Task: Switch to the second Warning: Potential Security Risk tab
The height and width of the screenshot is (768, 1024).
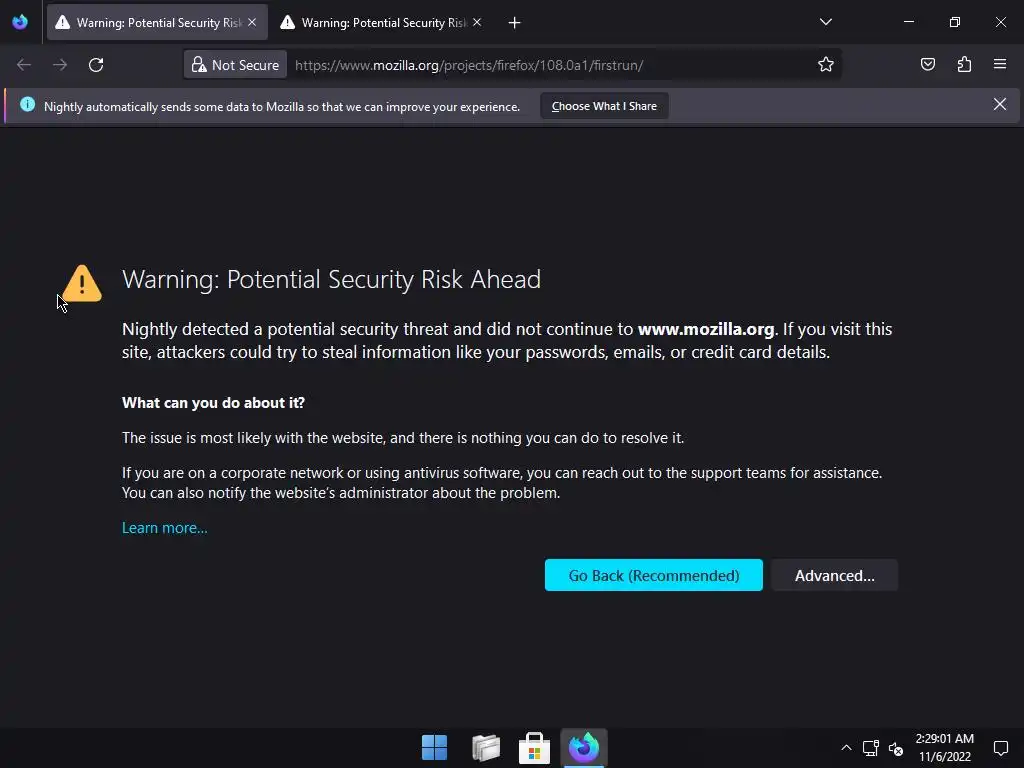Action: pos(383,22)
